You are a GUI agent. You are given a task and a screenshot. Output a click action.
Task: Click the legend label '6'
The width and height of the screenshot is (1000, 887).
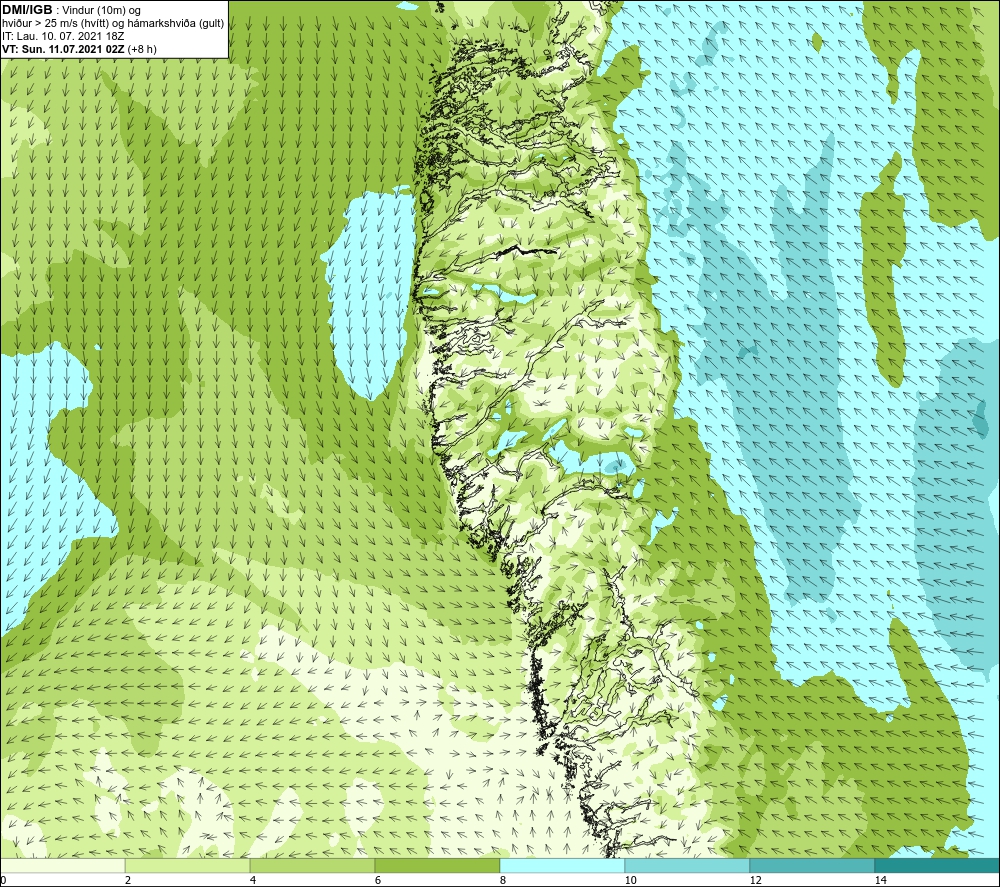(x=378, y=881)
